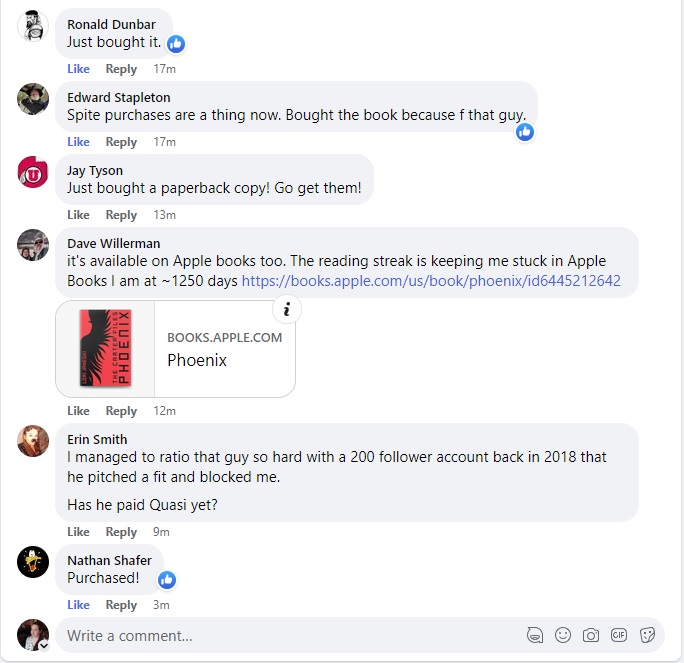This screenshot has width=684, height=663.
Task: Like Erin Smith's comment
Action: (x=78, y=532)
